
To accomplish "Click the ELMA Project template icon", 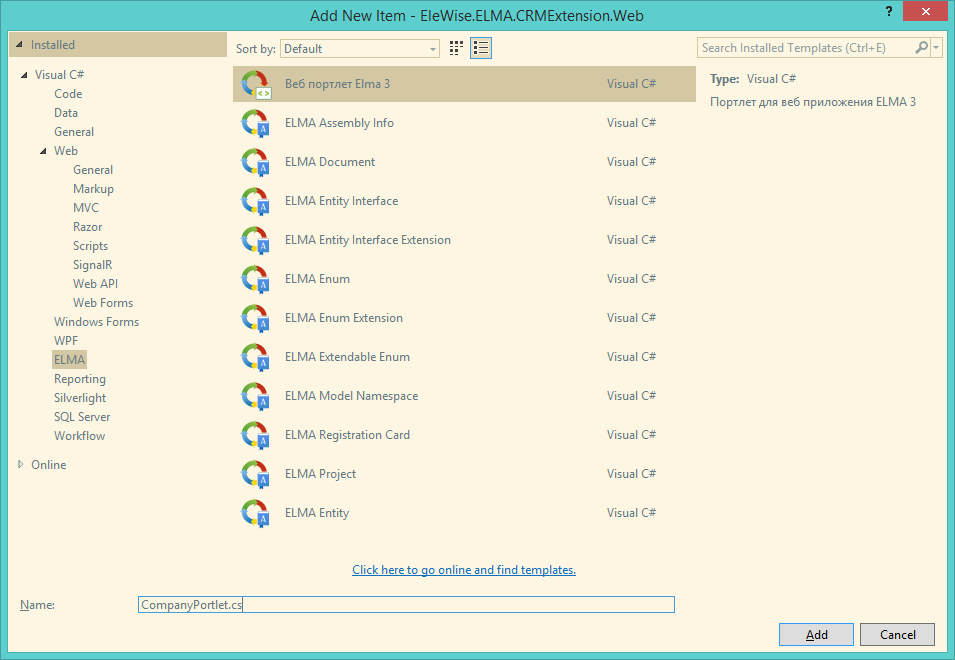I will 256,474.
